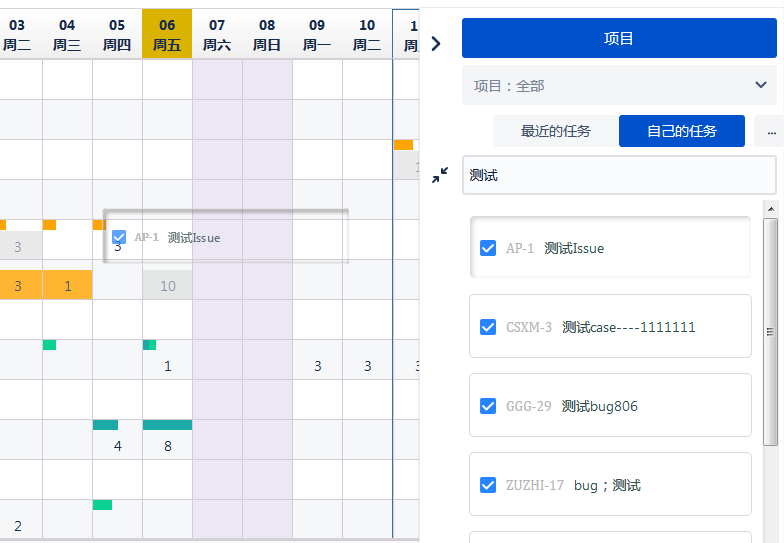The height and width of the screenshot is (543, 784).
Task: Open the more options ellipsis button
Action: point(769,131)
